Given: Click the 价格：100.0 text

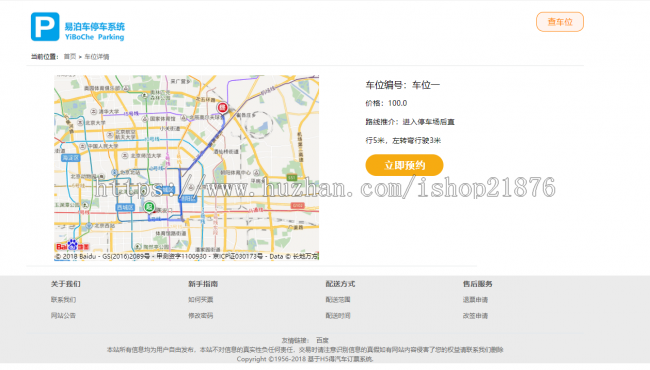Looking at the screenshot, I should 386,103.
